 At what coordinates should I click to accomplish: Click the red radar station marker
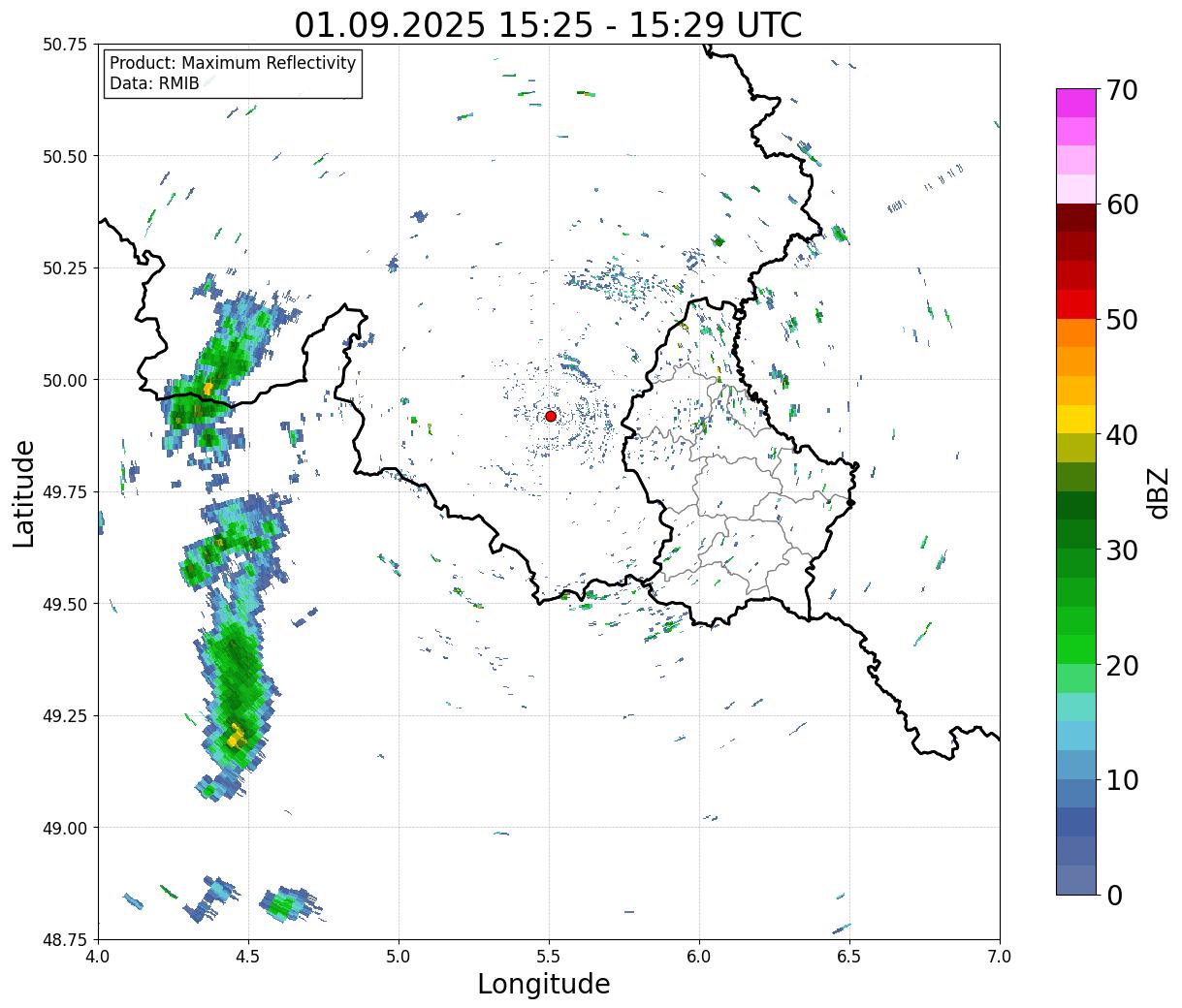(550, 416)
